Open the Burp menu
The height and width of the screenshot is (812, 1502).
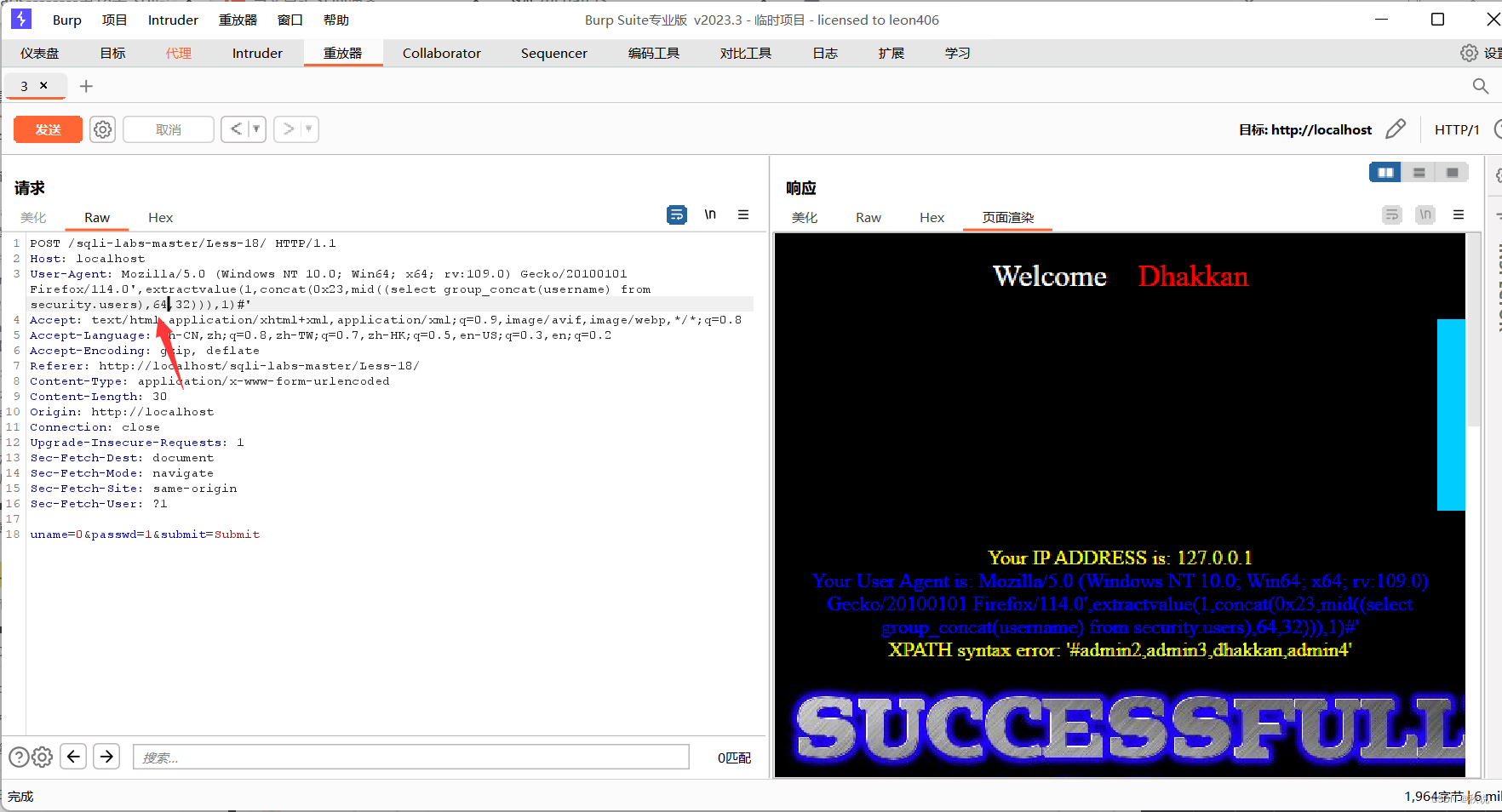coord(67,20)
